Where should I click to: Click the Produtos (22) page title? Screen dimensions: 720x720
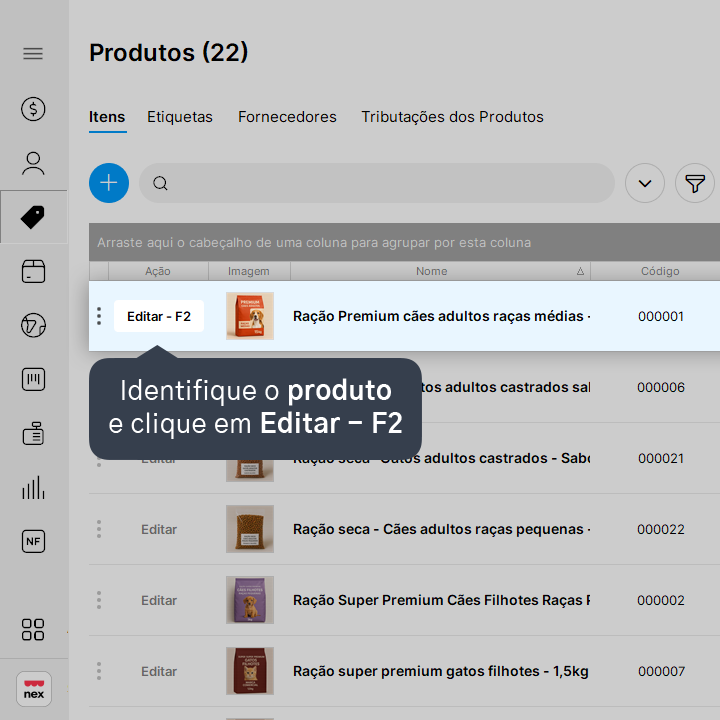click(x=169, y=53)
